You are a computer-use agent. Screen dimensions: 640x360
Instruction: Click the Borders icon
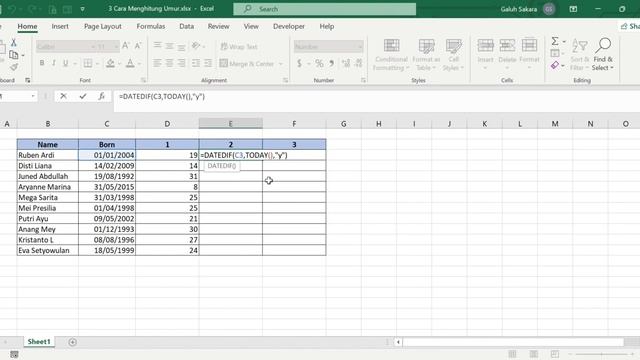pos(88,63)
